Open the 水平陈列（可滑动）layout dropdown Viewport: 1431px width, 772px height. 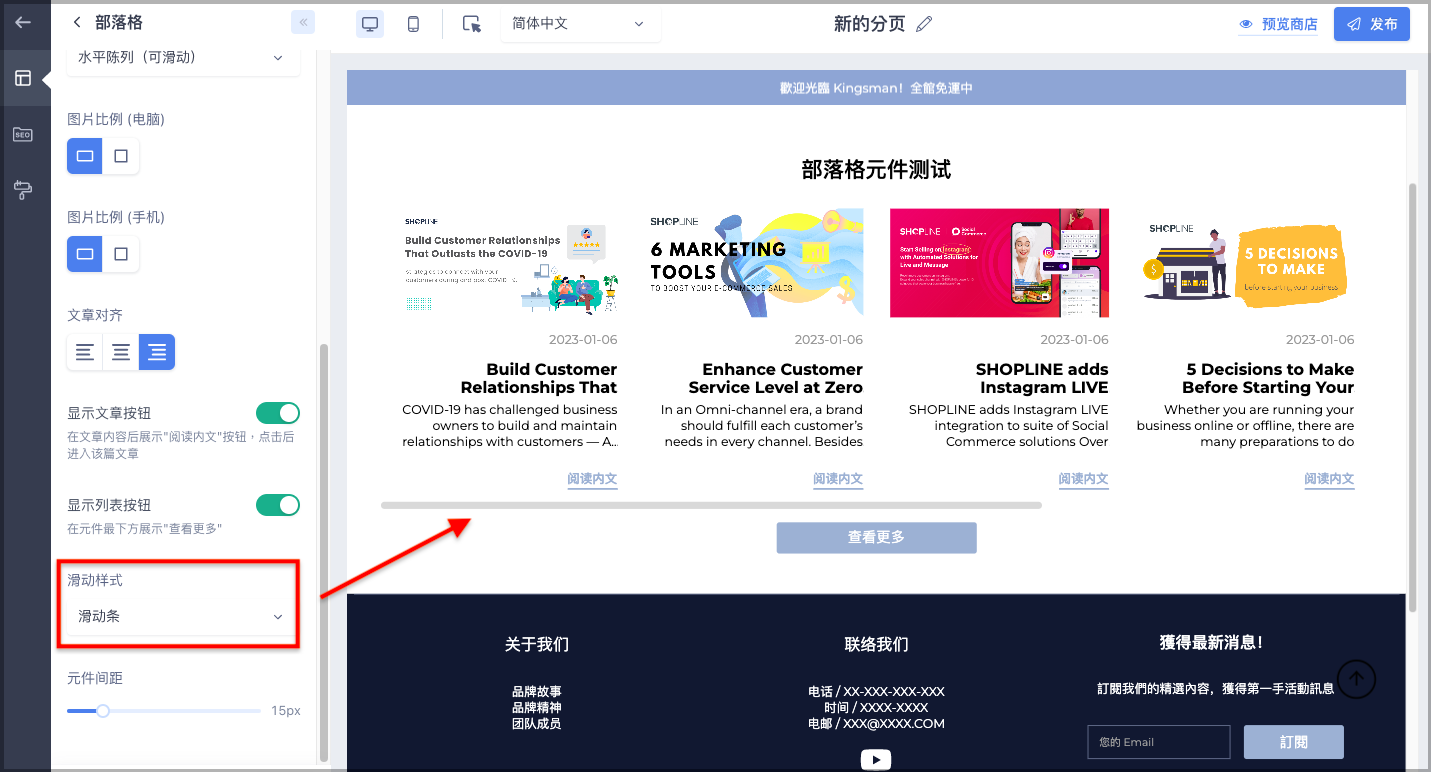[183, 58]
